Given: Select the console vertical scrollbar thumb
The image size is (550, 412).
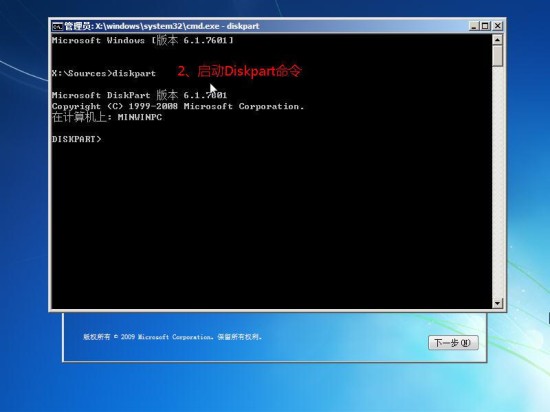Looking at the screenshot, I should click(497, 56).
